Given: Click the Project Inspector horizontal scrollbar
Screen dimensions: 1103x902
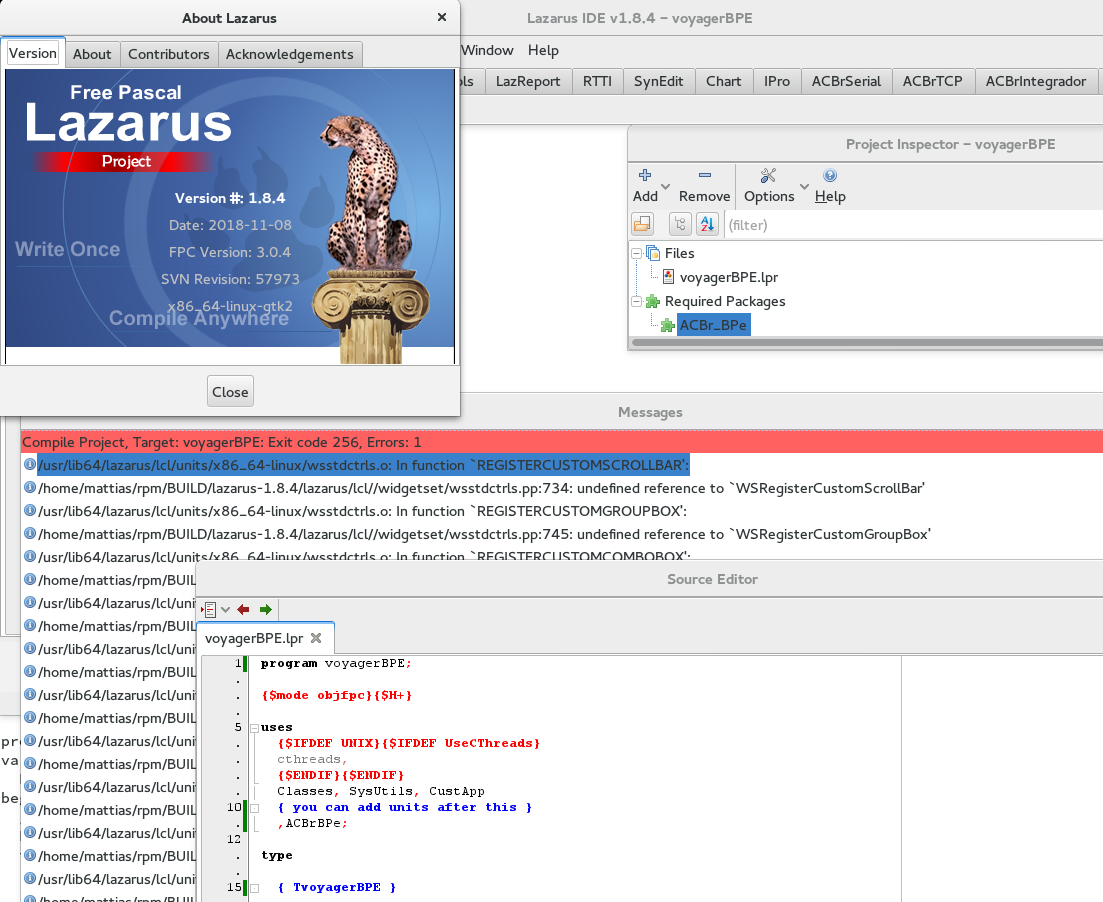Looking at the screenshot, I should pos(867,343).
